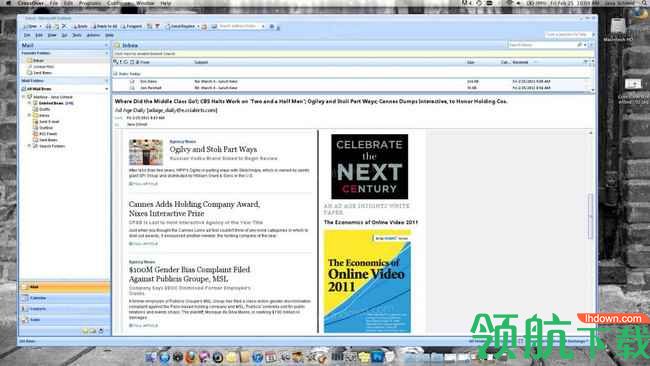
Task: Sort by From column header
Action: click(145, 62)
